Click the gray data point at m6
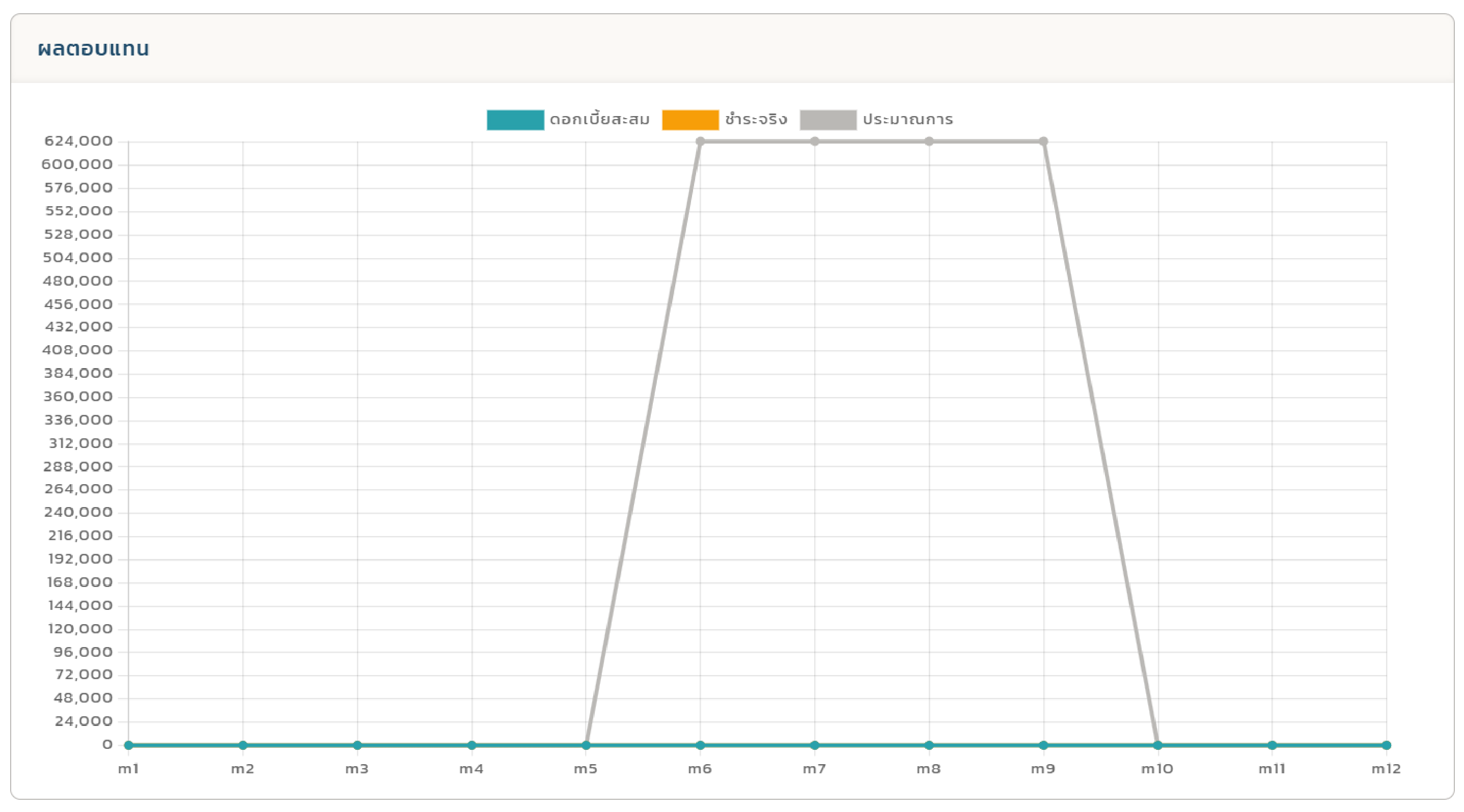The width and height of the screenshot is (1464, 812). [700, 142]
